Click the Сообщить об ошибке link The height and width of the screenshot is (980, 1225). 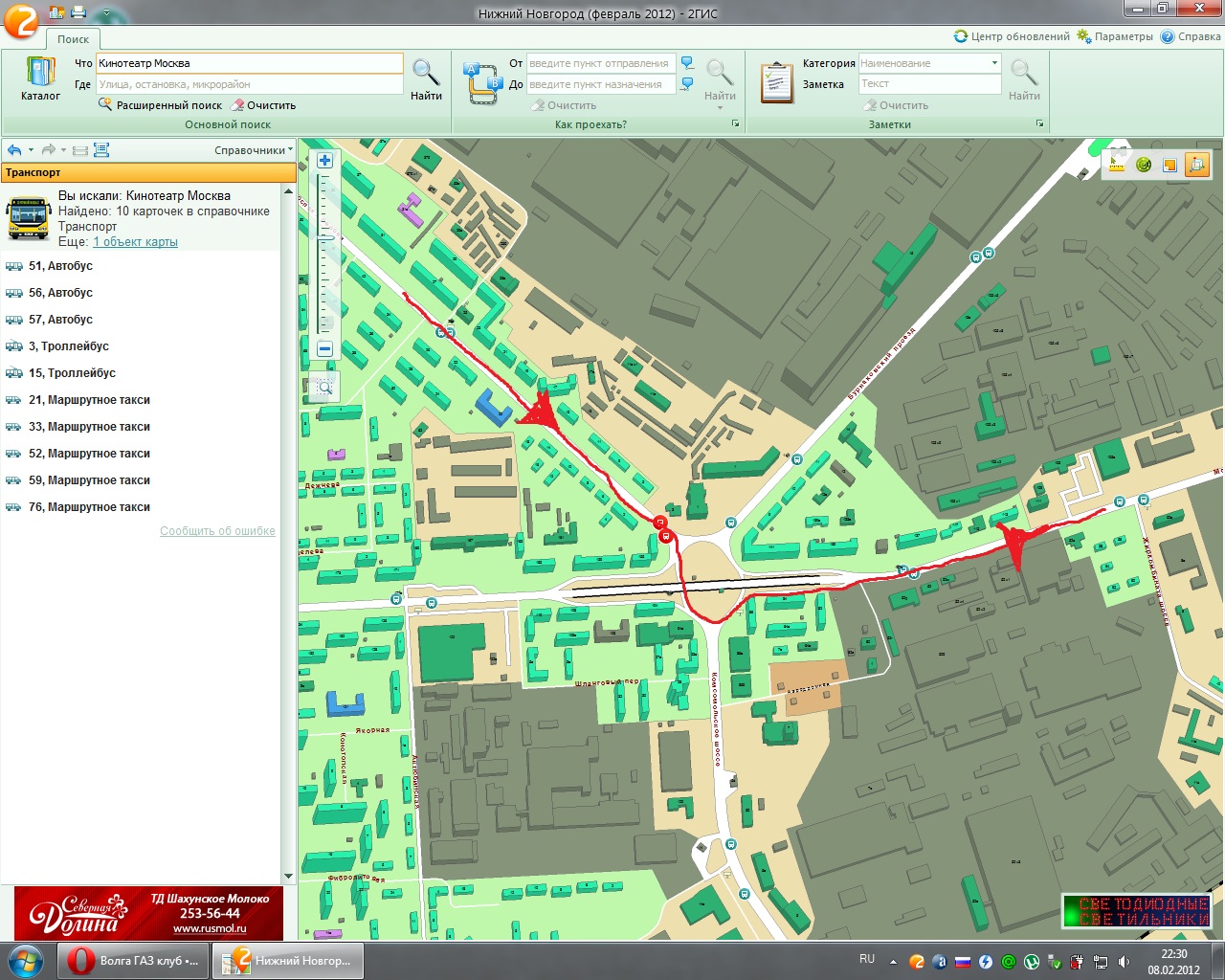(217, 531)
